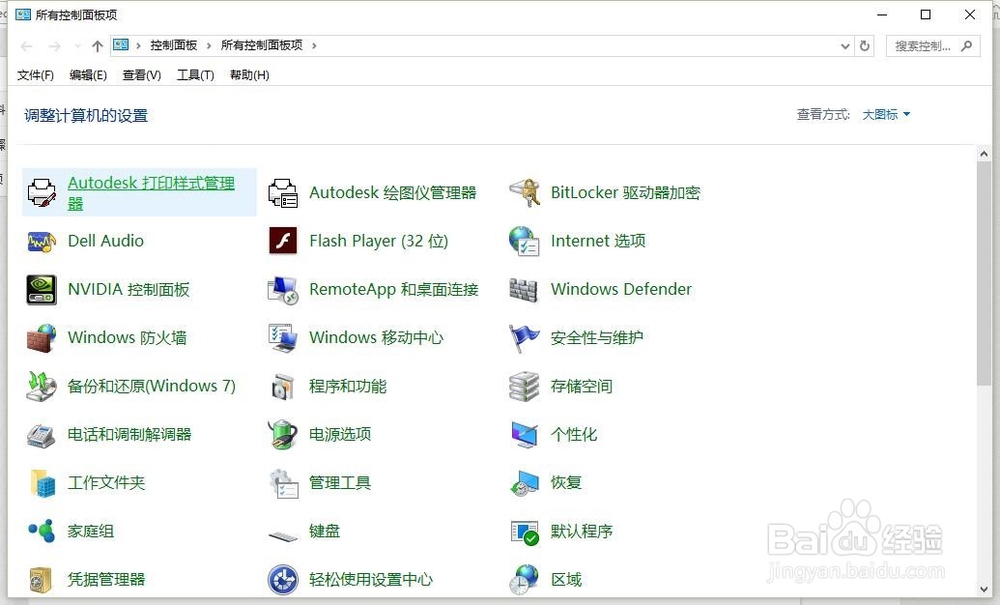
Task: Go up one level arrow
Action: 97,46
